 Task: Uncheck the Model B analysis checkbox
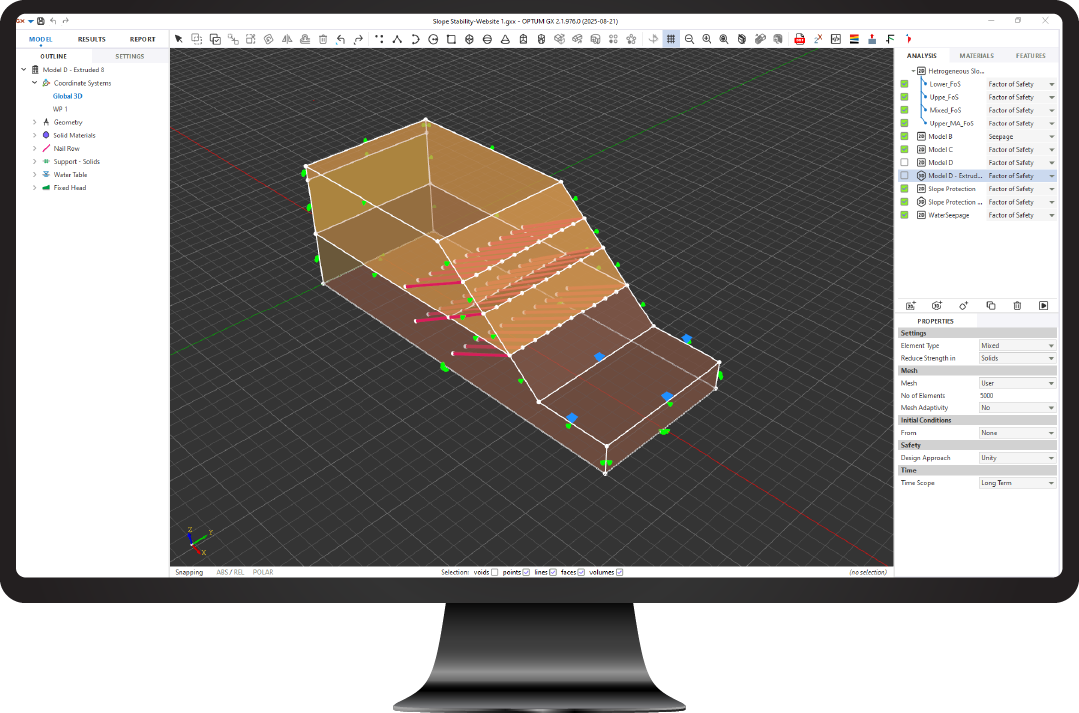click(x=905, y=136)
